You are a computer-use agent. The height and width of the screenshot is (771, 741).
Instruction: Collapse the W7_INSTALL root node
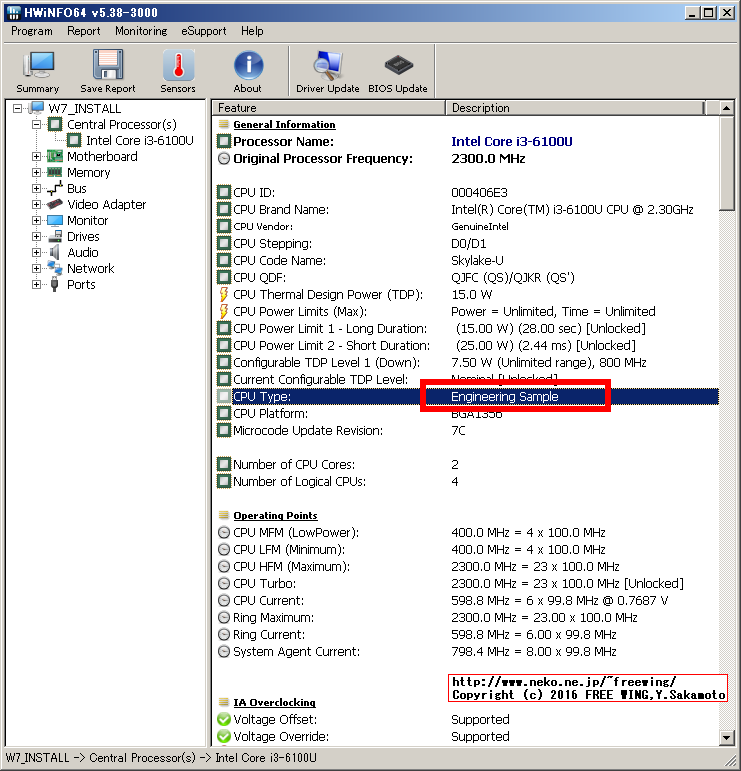(18, 108)
